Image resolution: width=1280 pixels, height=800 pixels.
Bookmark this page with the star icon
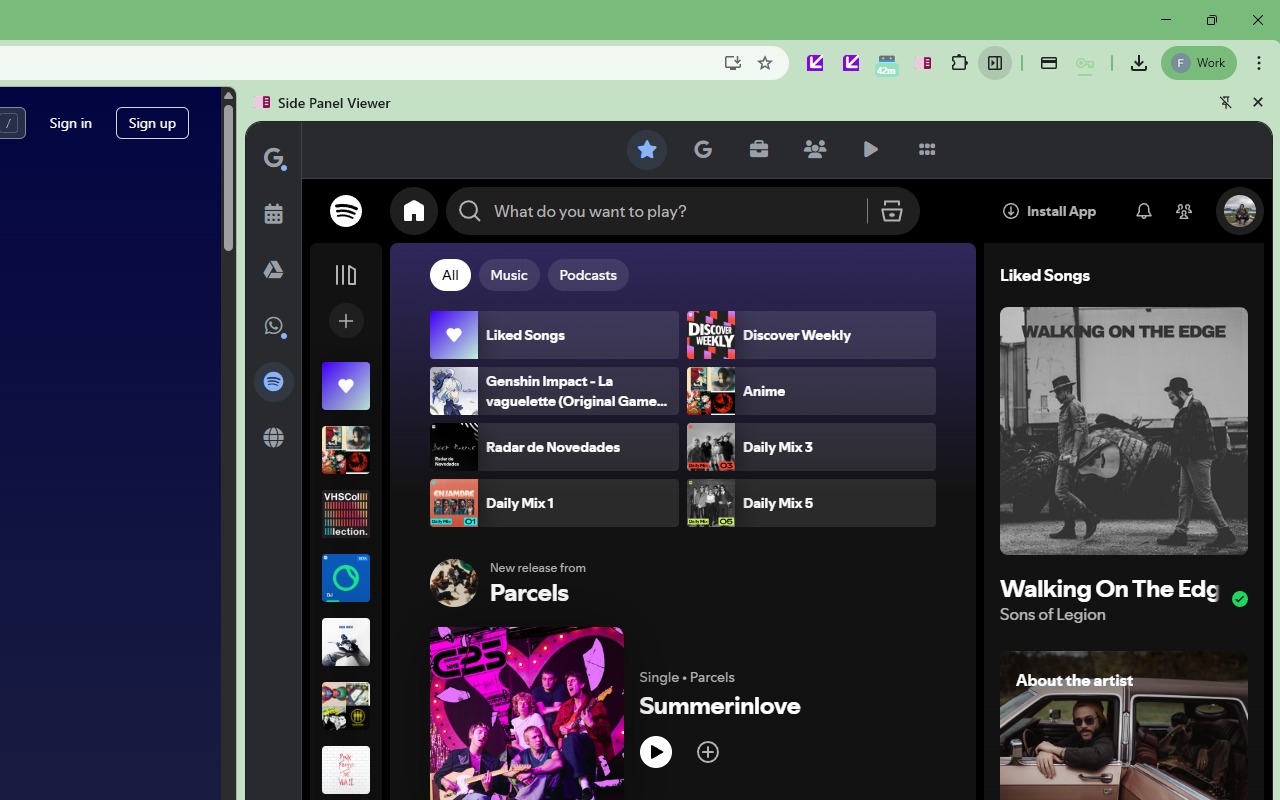click(x=765, y=63)
